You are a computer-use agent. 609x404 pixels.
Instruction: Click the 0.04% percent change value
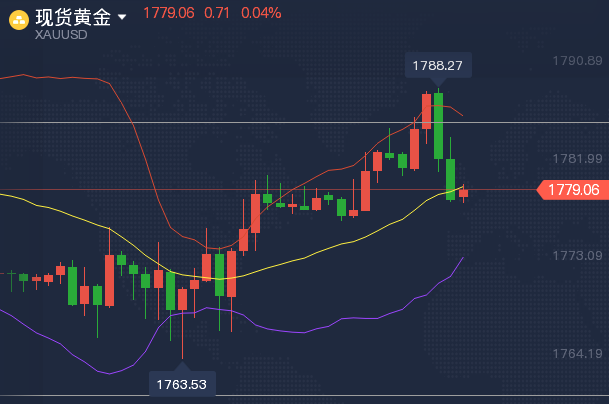(x=261, y=13)
